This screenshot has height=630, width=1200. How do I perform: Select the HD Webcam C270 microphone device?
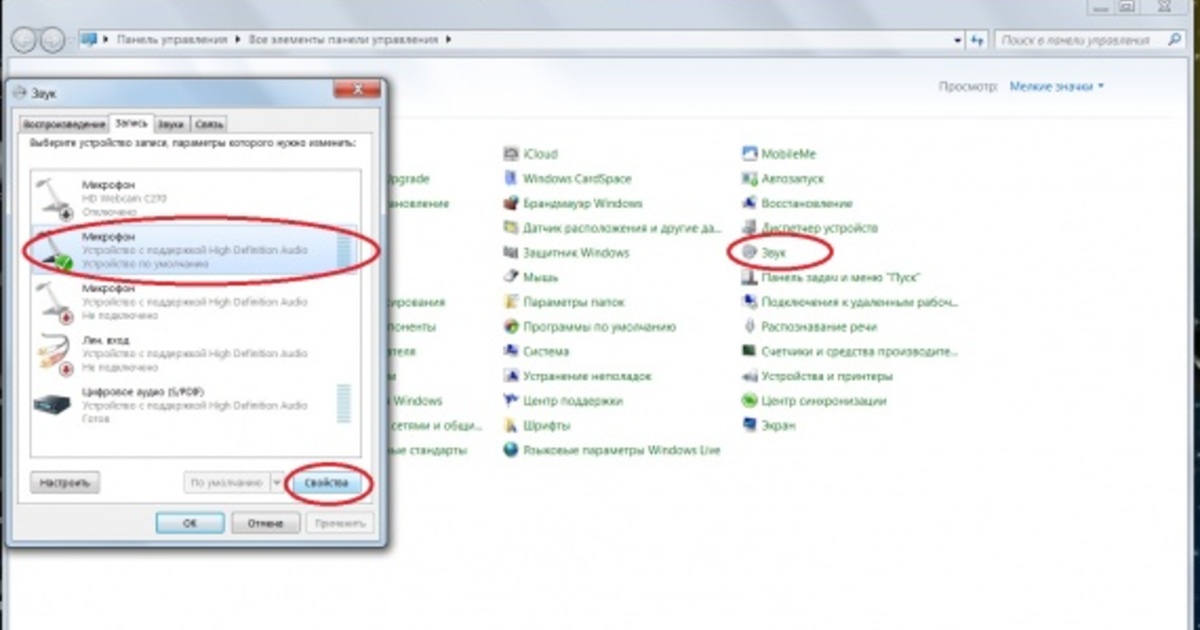[x=194, y=198]
